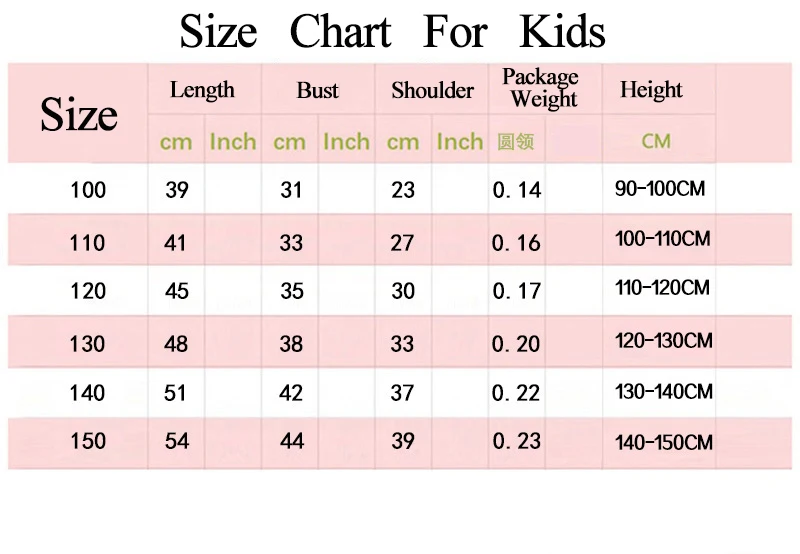Select the size 100 row label
Viewport: 800px width, 554px height.
(x=88, y=189)
